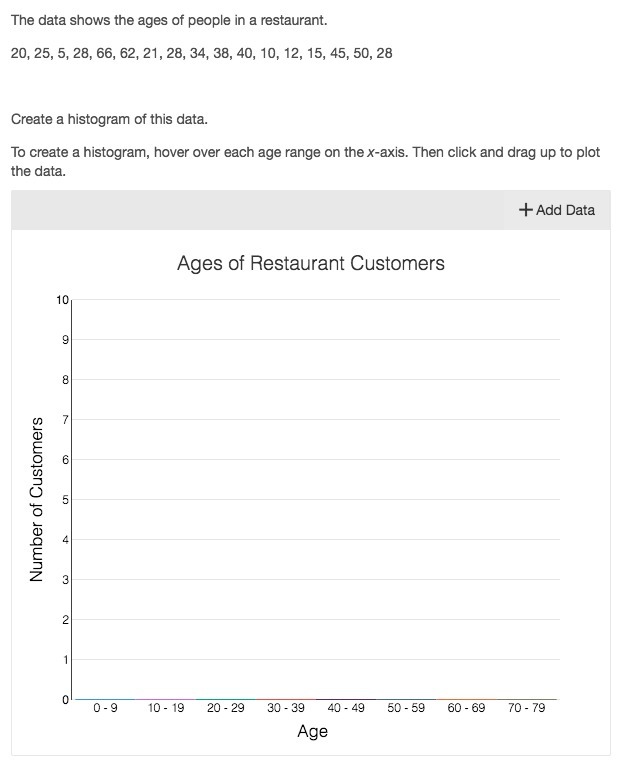Click the data list of ages text
628x762 pixels.
click(202, 53)
